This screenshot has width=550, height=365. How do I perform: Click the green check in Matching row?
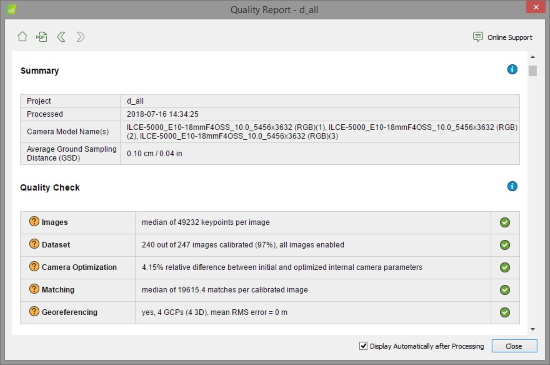pyautogui.click(x=505, y=290)
